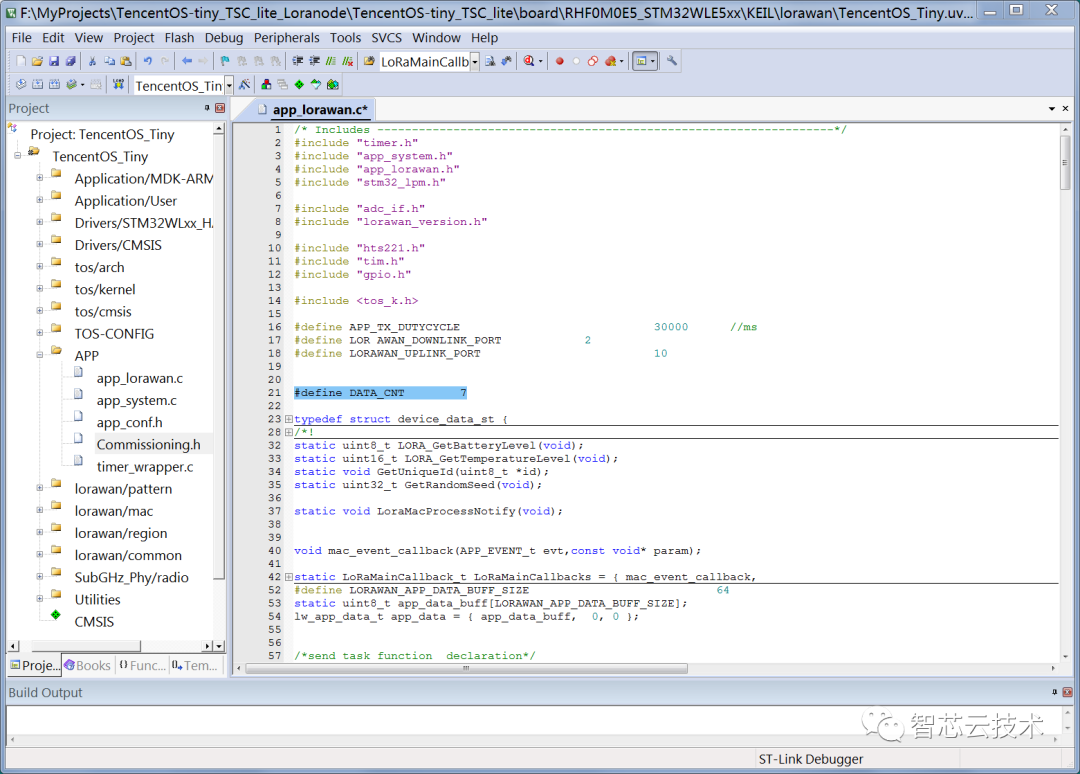This screenshot has height=774, width=1080.
Task: Open Options for Target magic wand icon
Action: coord(244,85)
